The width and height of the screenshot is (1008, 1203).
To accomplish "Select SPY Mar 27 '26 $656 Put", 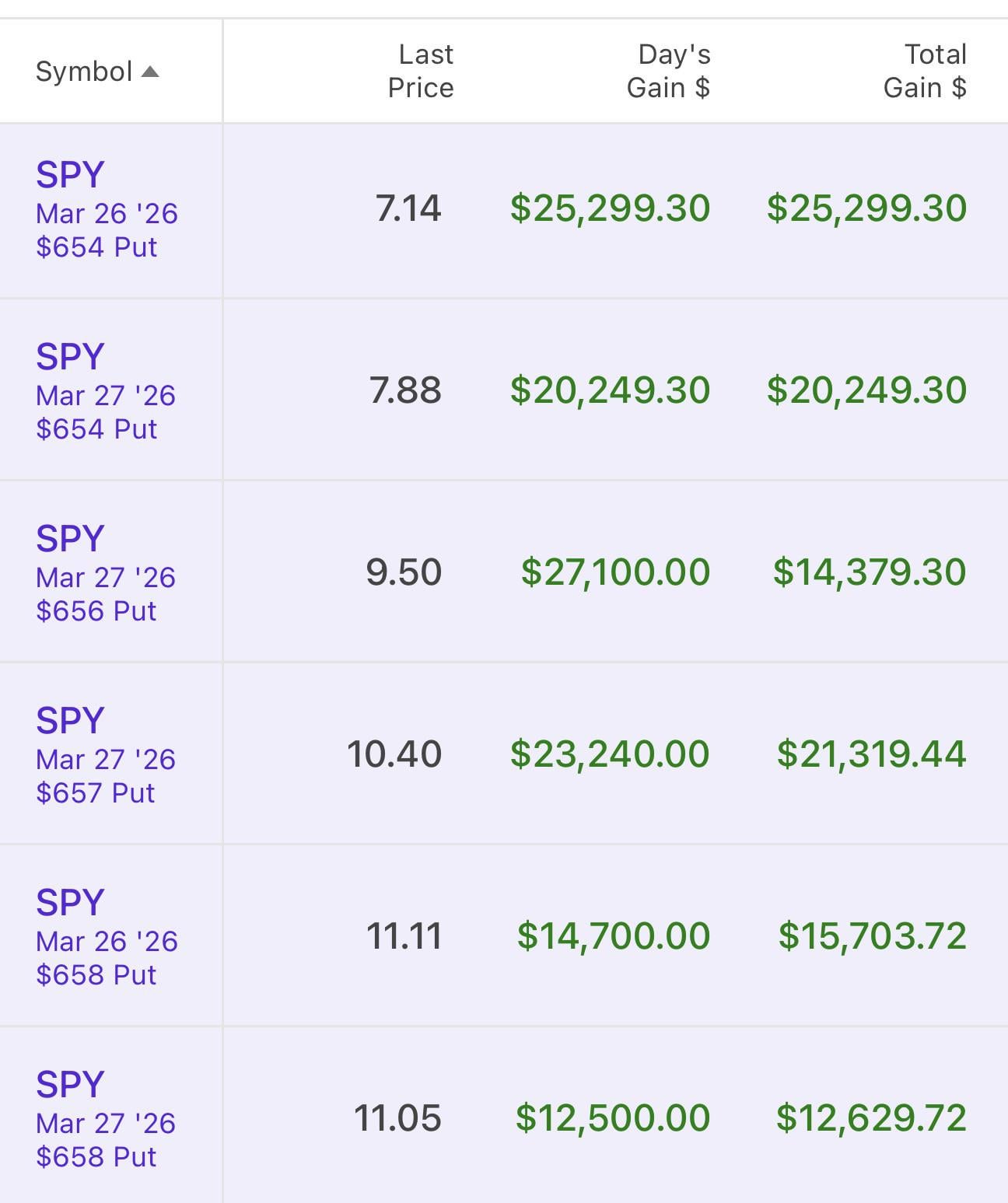I will click(x=106, y=574).
